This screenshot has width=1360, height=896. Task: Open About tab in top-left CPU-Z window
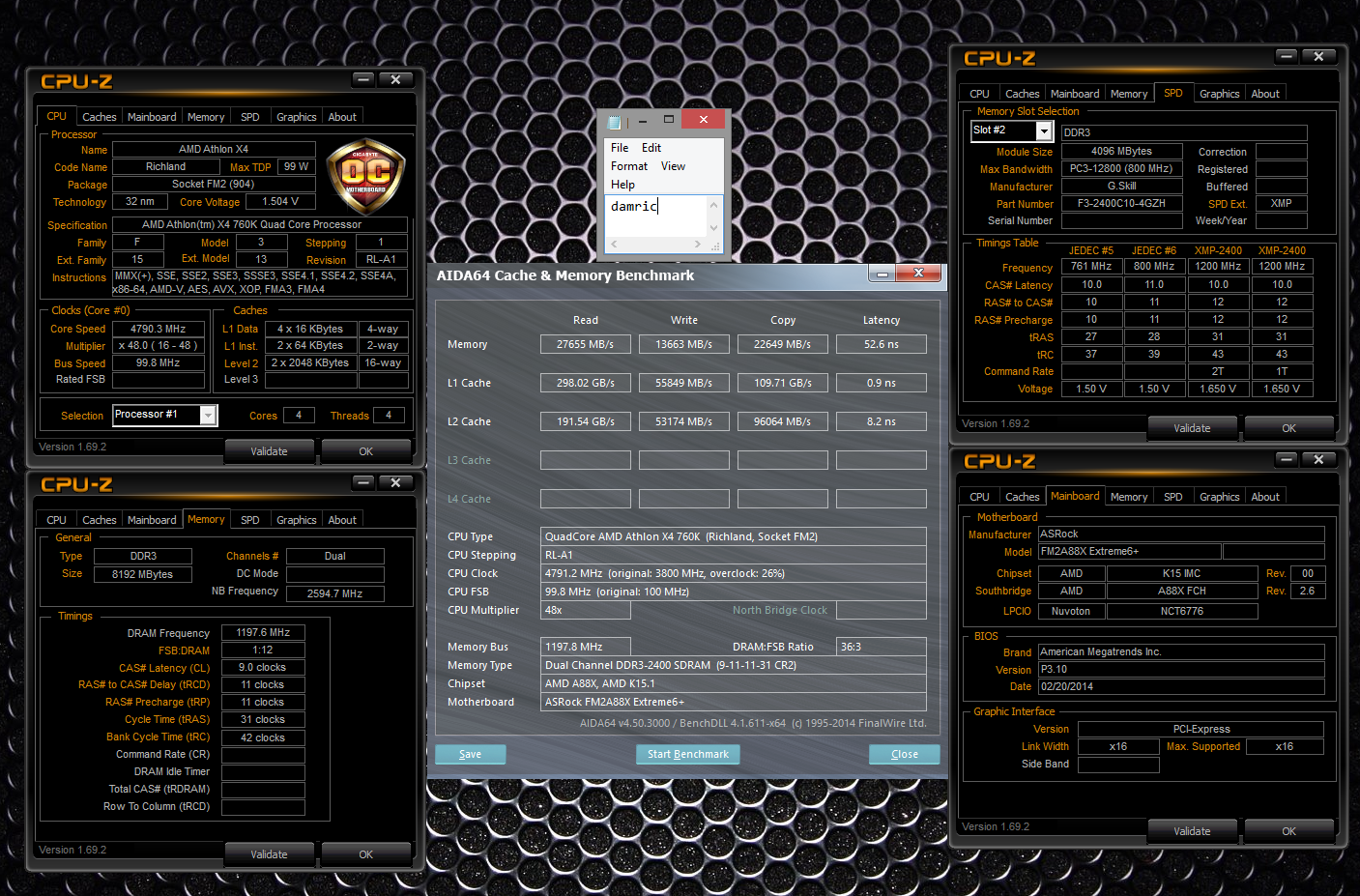342,117
